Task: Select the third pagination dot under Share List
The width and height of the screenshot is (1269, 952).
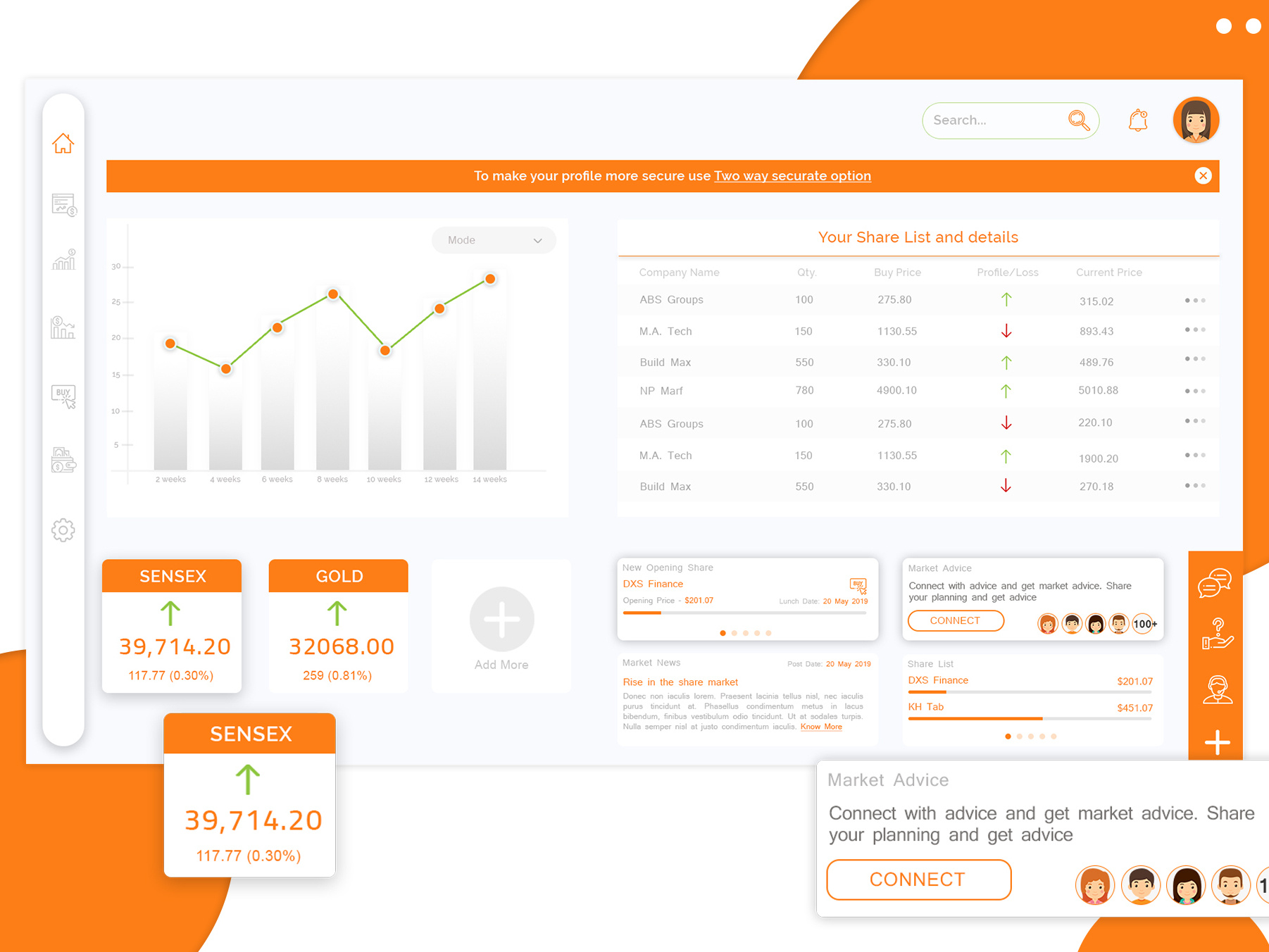Action: pyautogui.click(x=1030, y=736)
